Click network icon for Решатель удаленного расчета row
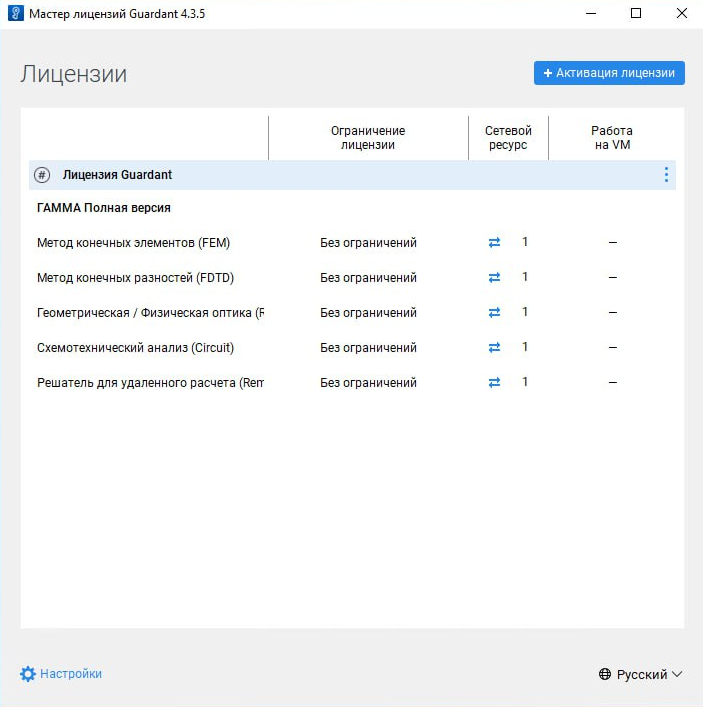 click(494, 383)
